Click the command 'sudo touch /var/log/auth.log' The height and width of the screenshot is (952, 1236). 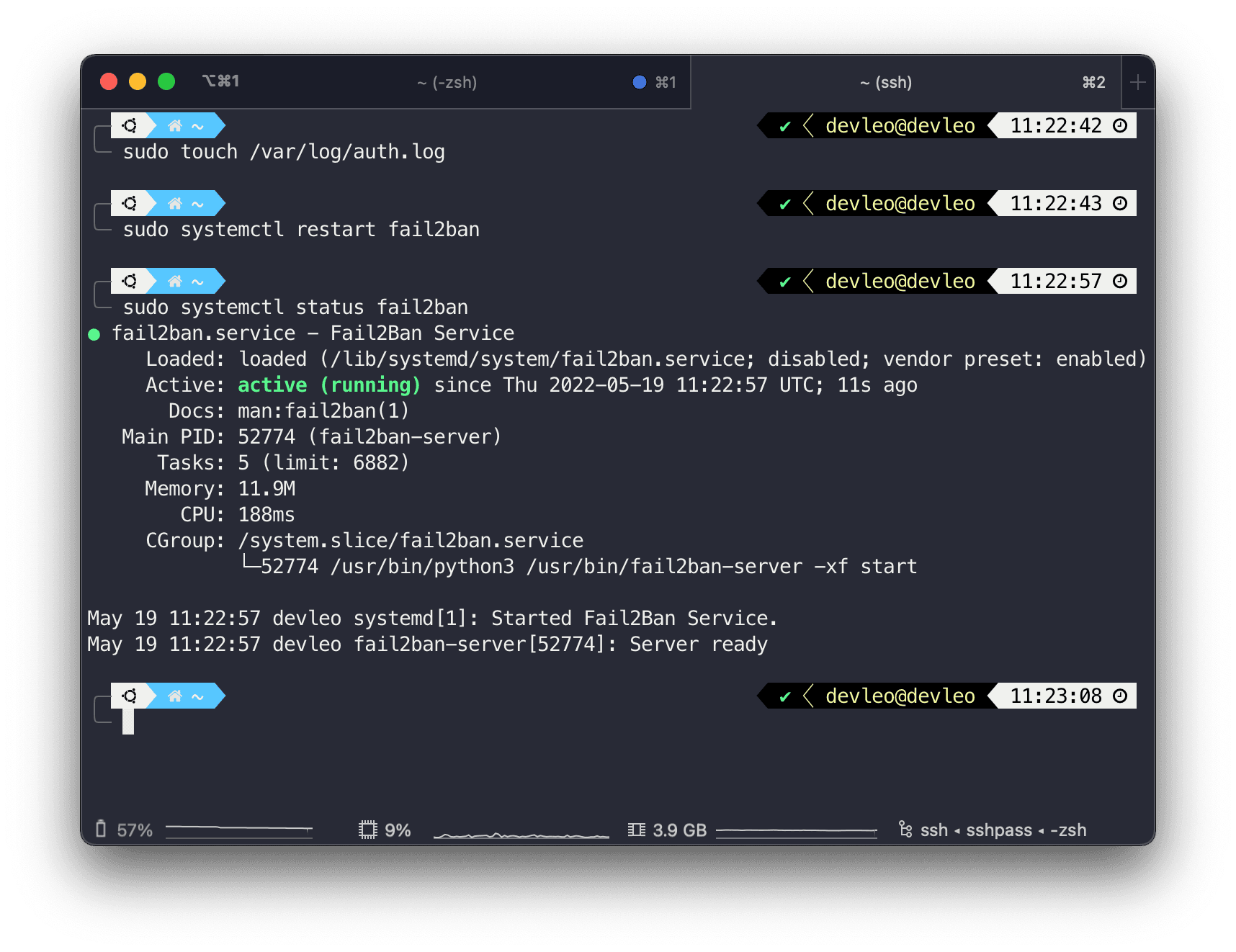[284, 152]
